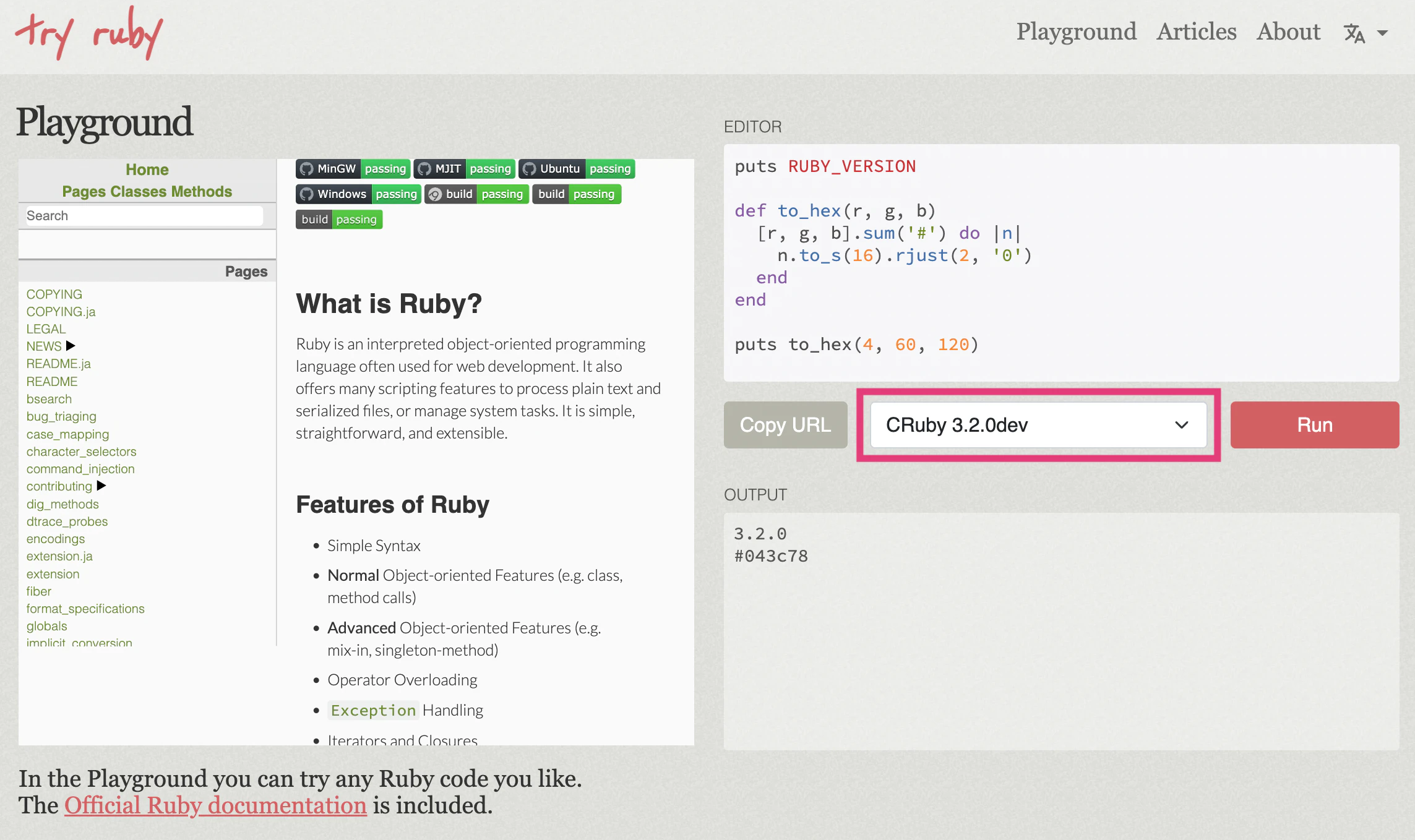Screen dimensions: 1415x840
Task: Open the COPYING.ja page
Action: click(61, 312)
